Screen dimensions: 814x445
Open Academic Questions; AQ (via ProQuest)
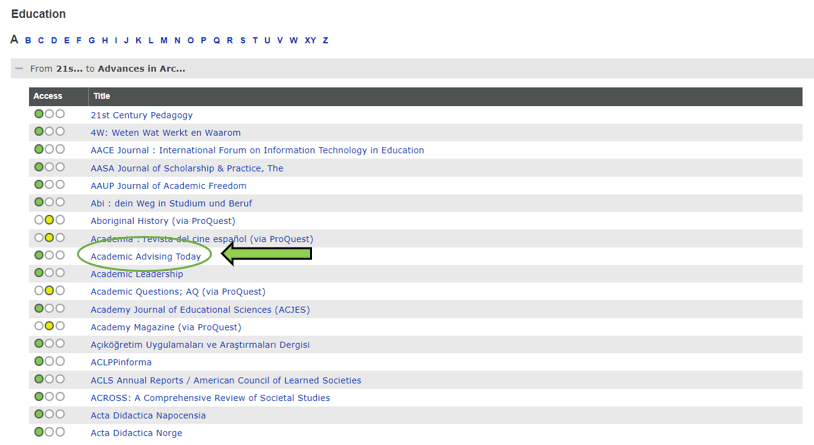click(x=178, y=292)
